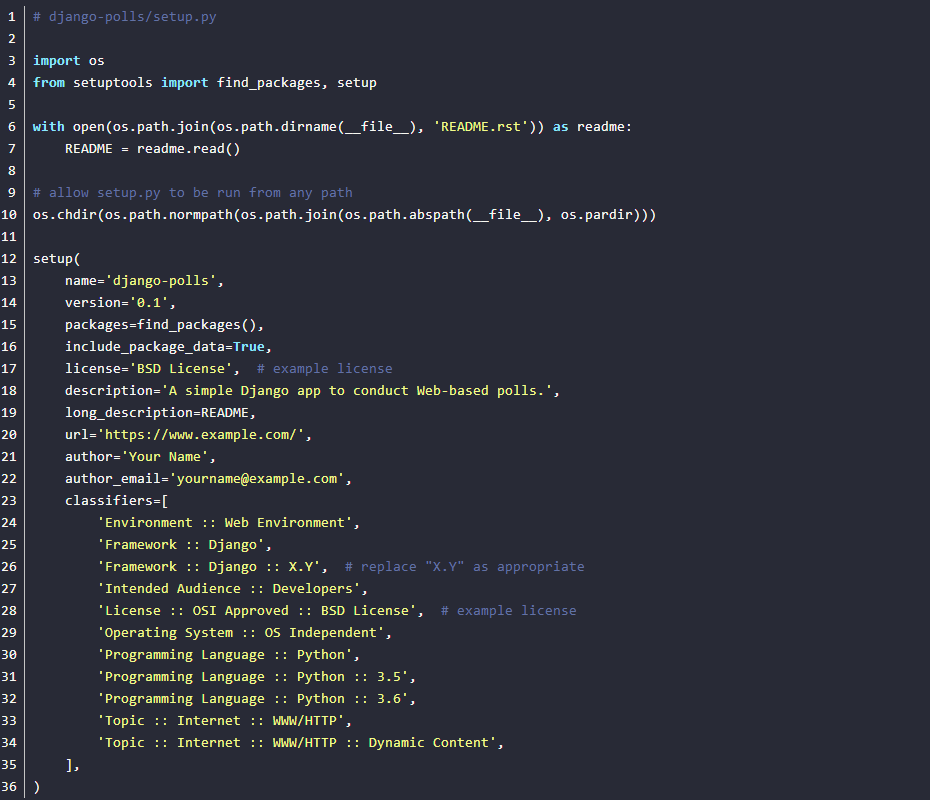Click the 'setup(' opening line
This screenshot has width=930, height=800.
pos(56,259)
